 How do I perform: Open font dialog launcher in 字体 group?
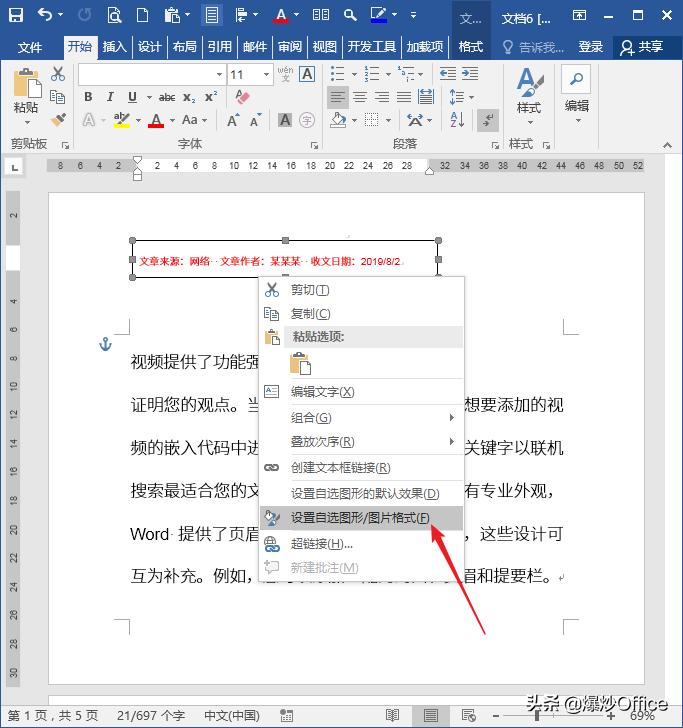(314, 145)
